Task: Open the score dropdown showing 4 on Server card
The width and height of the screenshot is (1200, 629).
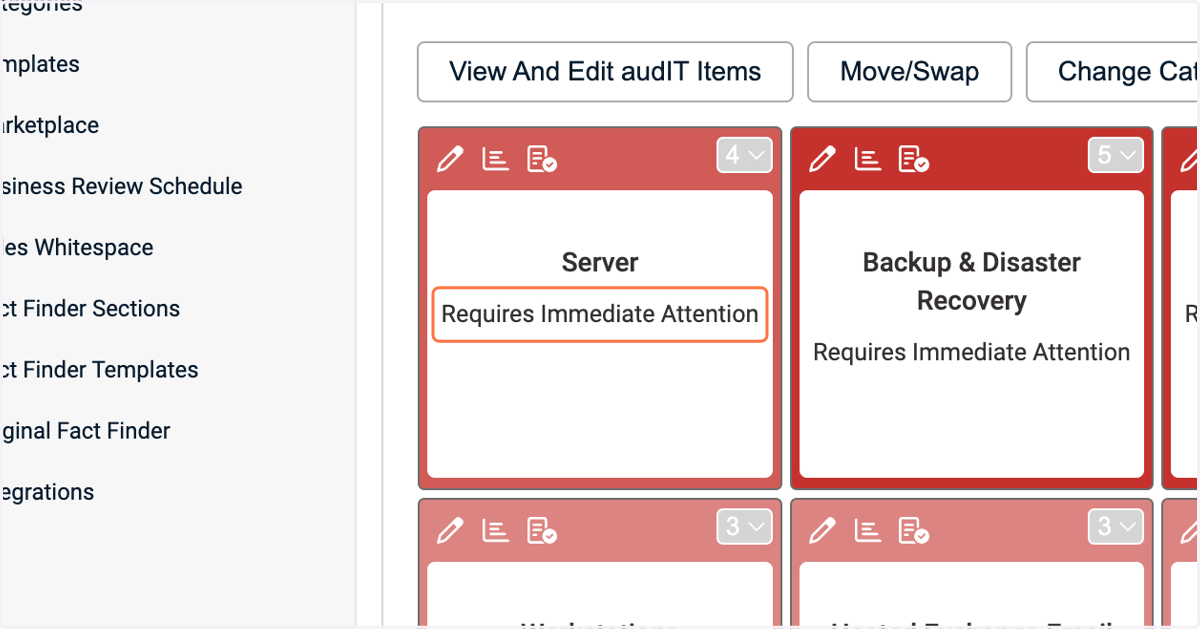Action: click(745, 155)
